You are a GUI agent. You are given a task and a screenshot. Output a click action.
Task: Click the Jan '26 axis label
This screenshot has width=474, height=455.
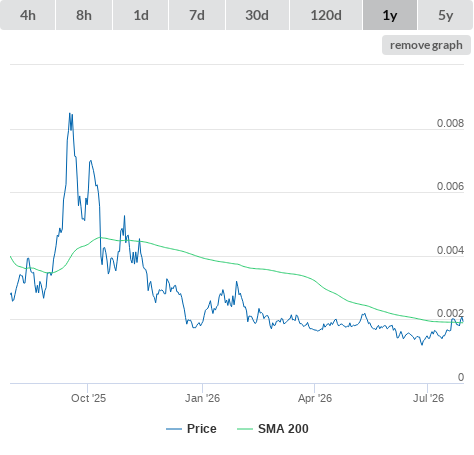pos(202,398)
